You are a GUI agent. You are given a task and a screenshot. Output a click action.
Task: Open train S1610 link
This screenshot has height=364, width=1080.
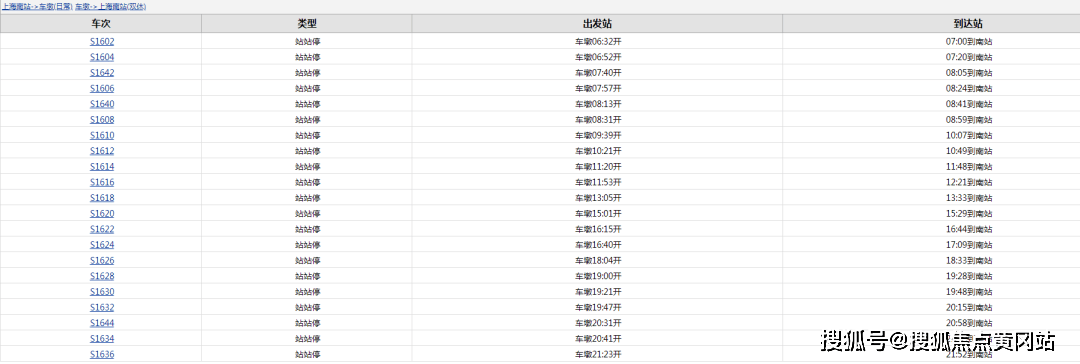(x=102, y=135)
